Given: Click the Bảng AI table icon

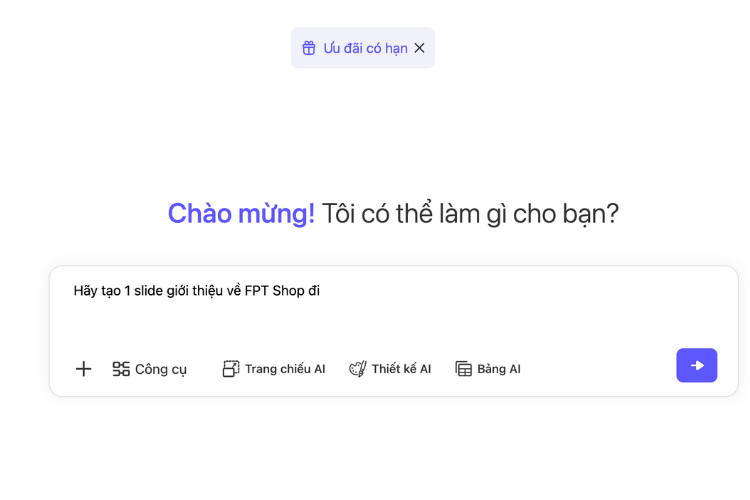Looking at the screenshot, I should coord(463,369).
